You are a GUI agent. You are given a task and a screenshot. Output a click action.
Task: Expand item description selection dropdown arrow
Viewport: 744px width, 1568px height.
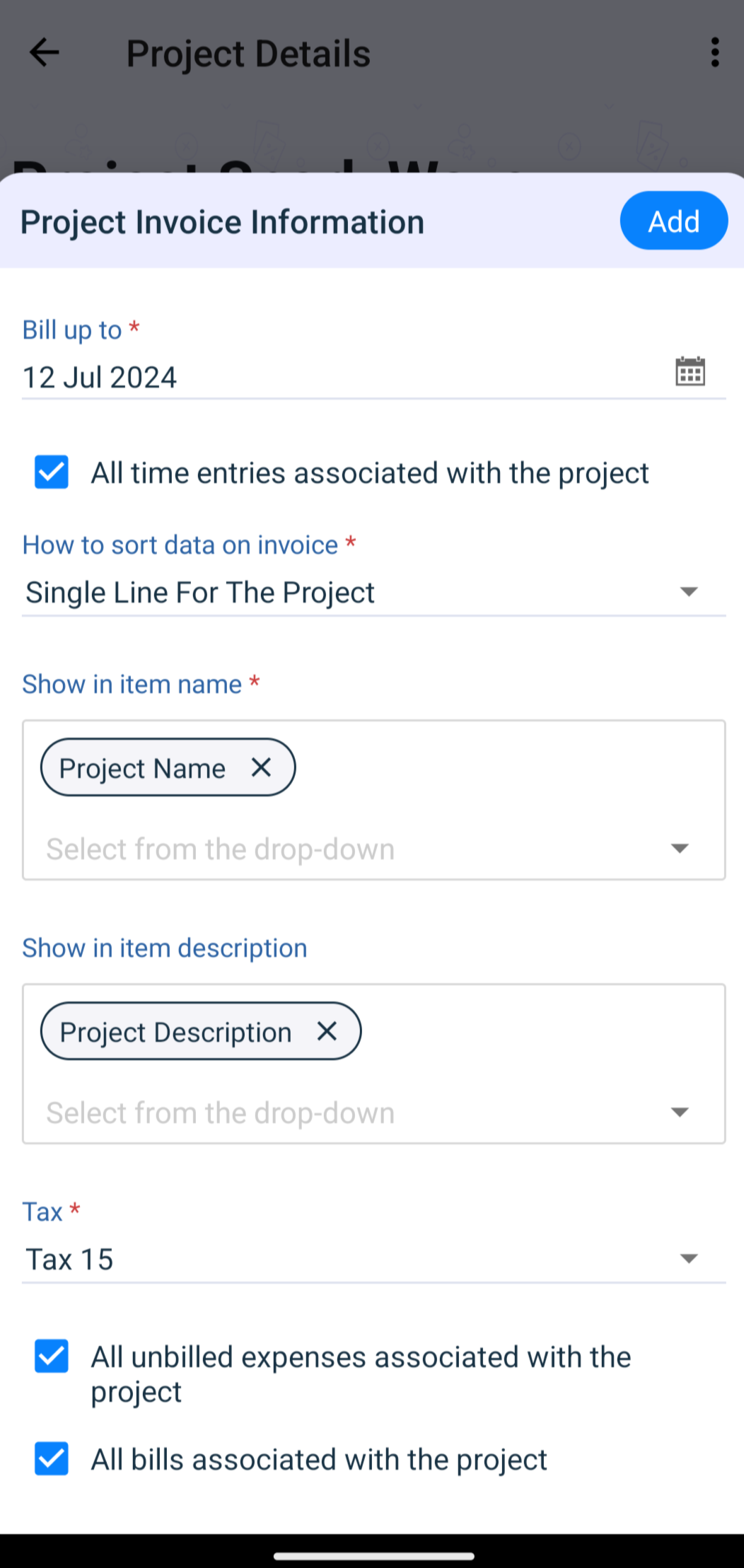pyautogui.click(x=679, y=1113)
